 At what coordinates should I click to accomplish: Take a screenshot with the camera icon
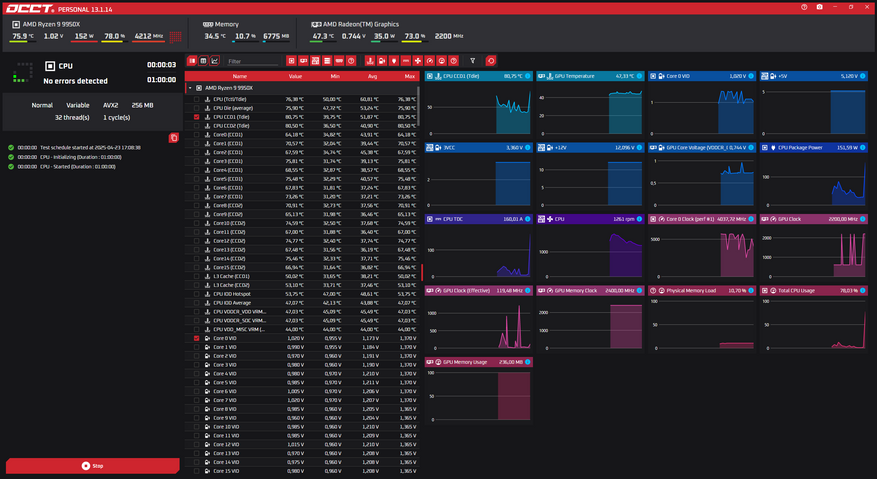pos(819,7)
